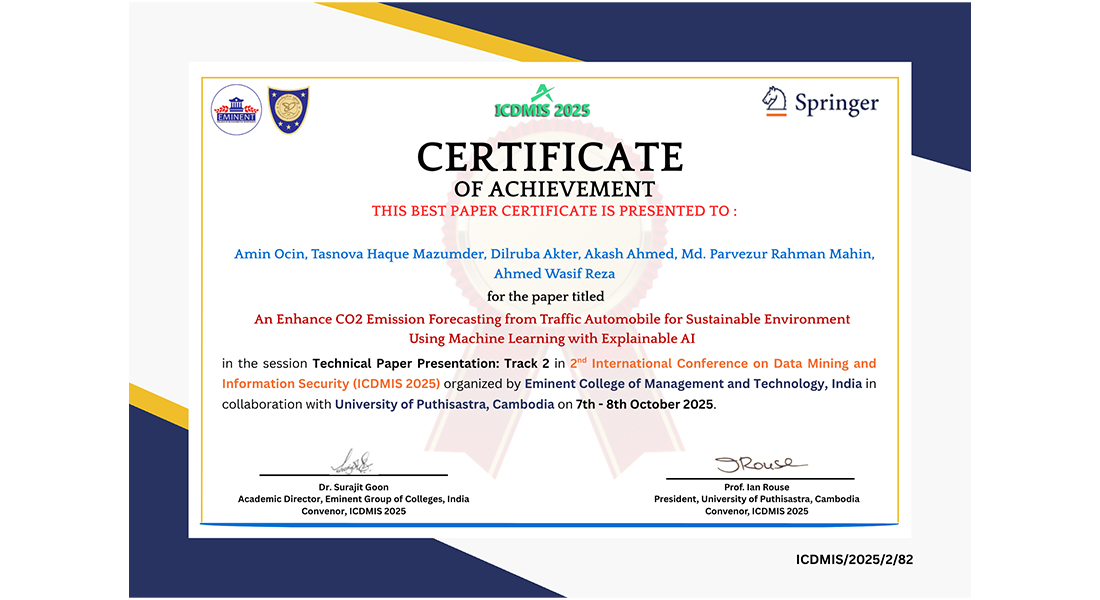Image resolution: width=1100 pixels, height=600 pixels.
Task: Click the blue shield crest emblem
Action: point(289,110)
